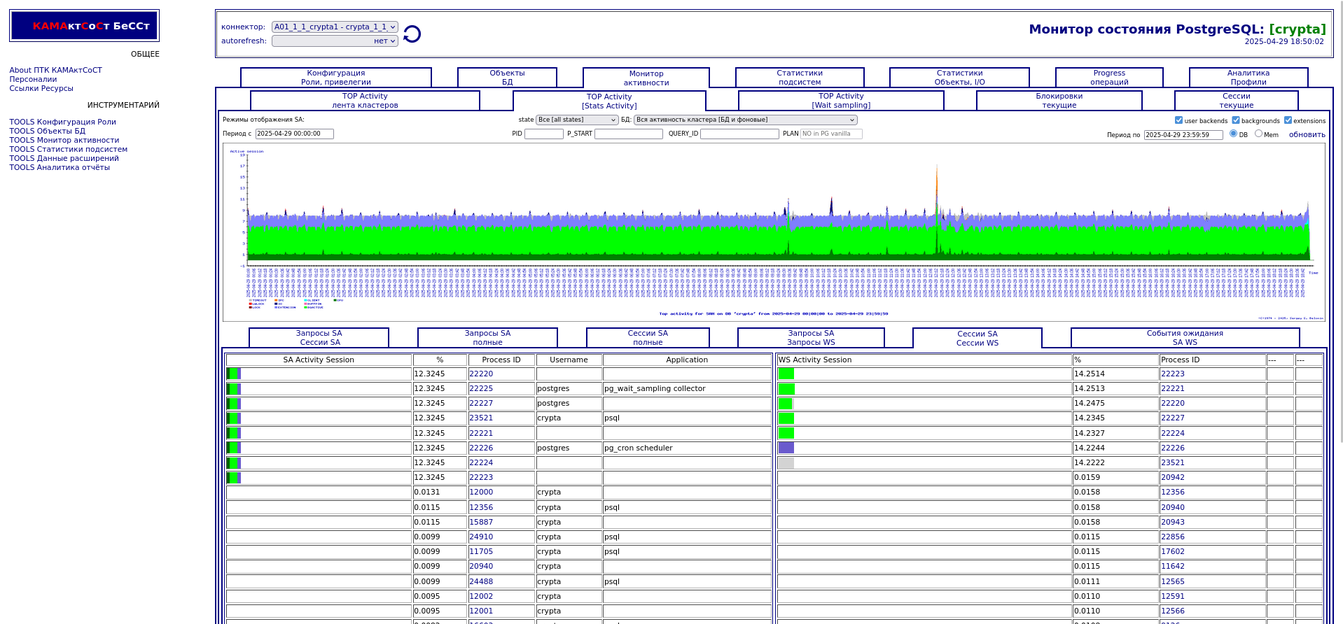Open the БД activity dropdown
The height and width of the screenshot is (624, 1343).
tap(745, 120)
